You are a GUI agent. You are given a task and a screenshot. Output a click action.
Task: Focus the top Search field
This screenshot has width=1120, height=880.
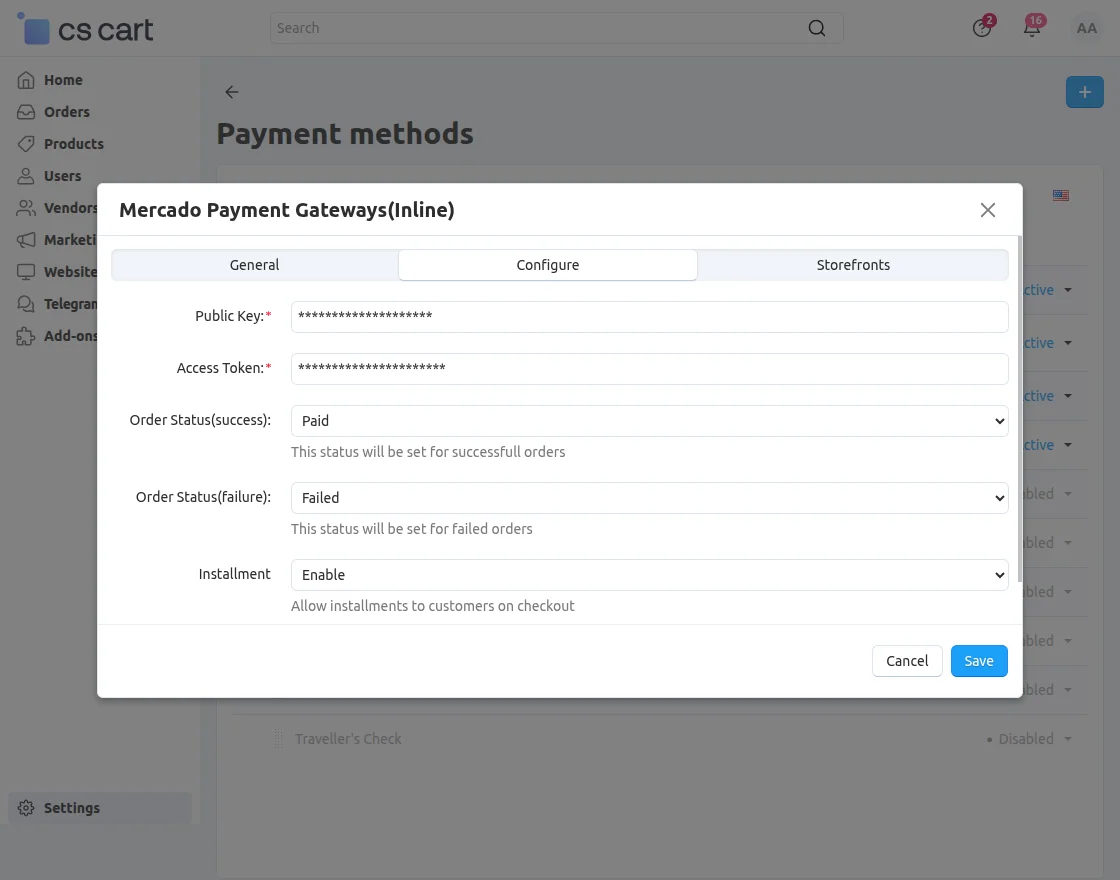coord(537,28)
